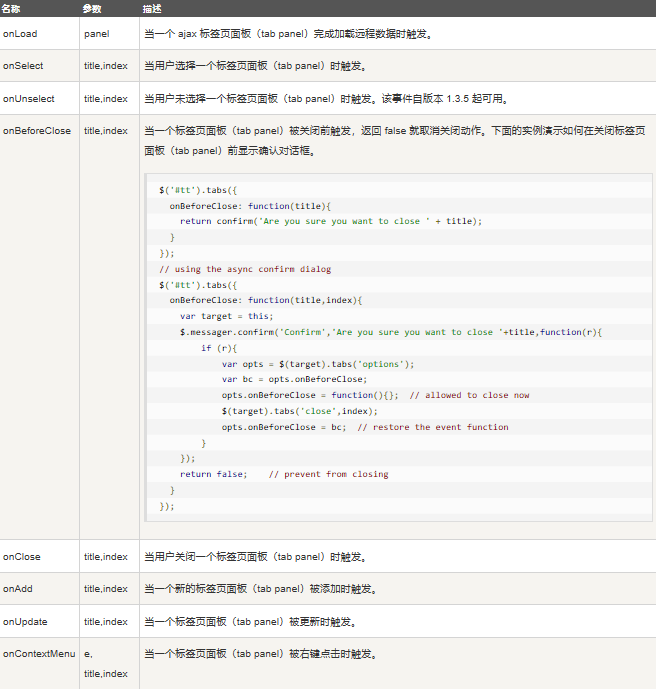
Task: Click title,index in the onBeforeClose row
Action: [106, 131]
